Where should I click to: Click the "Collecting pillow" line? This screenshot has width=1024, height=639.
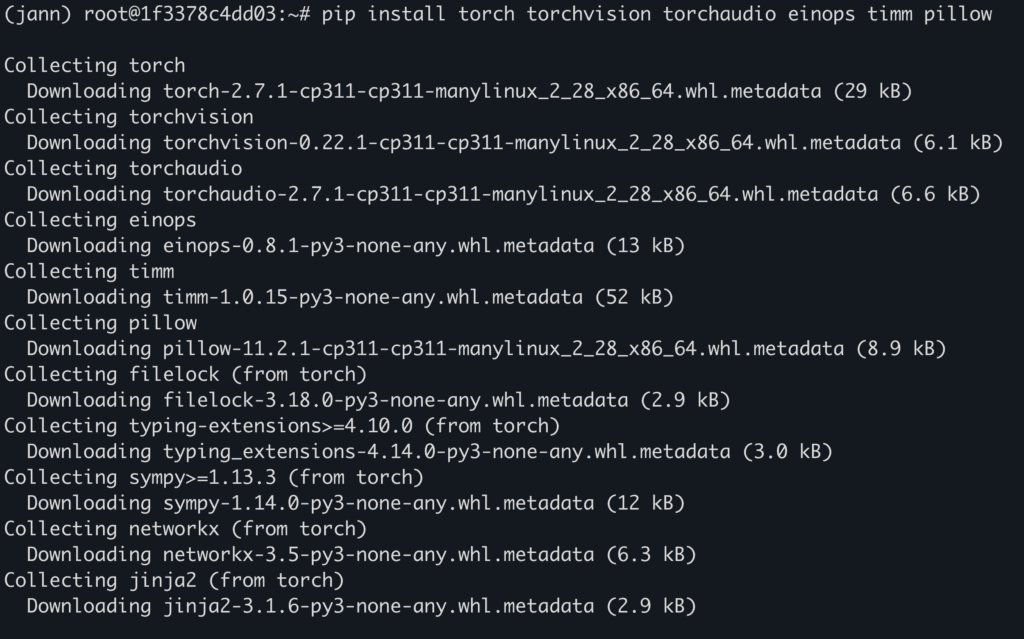tap(100, 323)
